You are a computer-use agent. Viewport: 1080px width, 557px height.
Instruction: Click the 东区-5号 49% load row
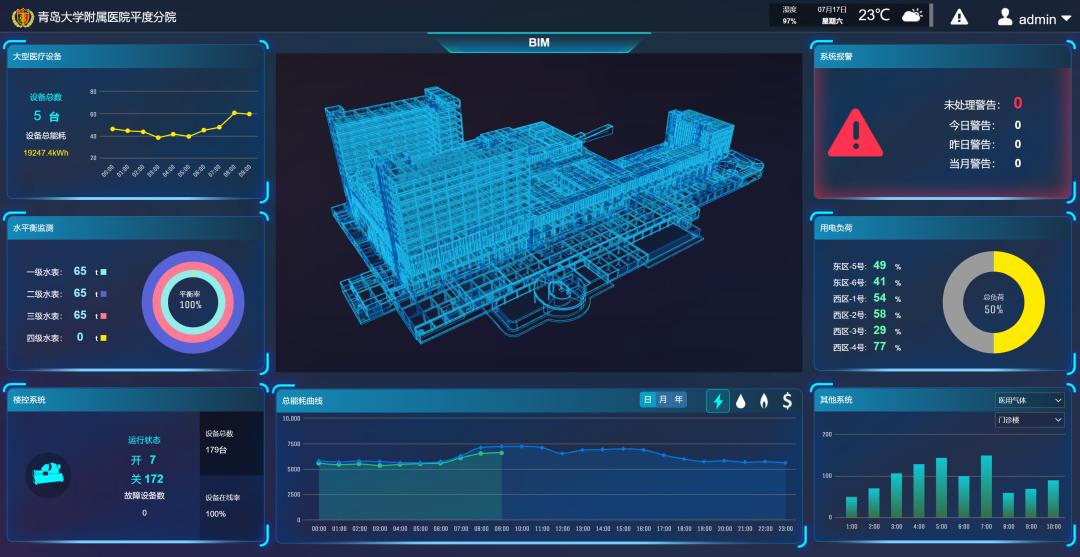click(867, 266)
